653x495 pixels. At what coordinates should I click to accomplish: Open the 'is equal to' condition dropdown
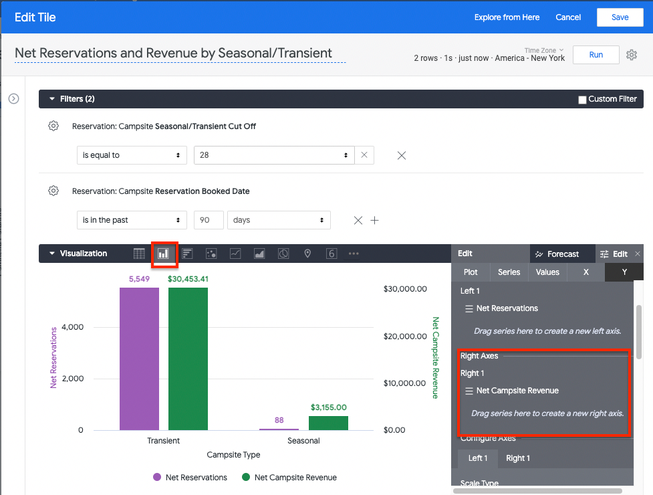(x=132, y=155)
